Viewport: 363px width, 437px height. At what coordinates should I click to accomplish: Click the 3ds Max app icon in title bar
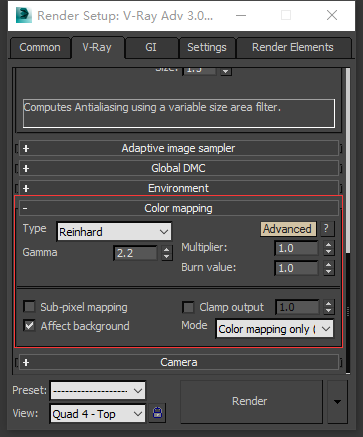[24, 15]
